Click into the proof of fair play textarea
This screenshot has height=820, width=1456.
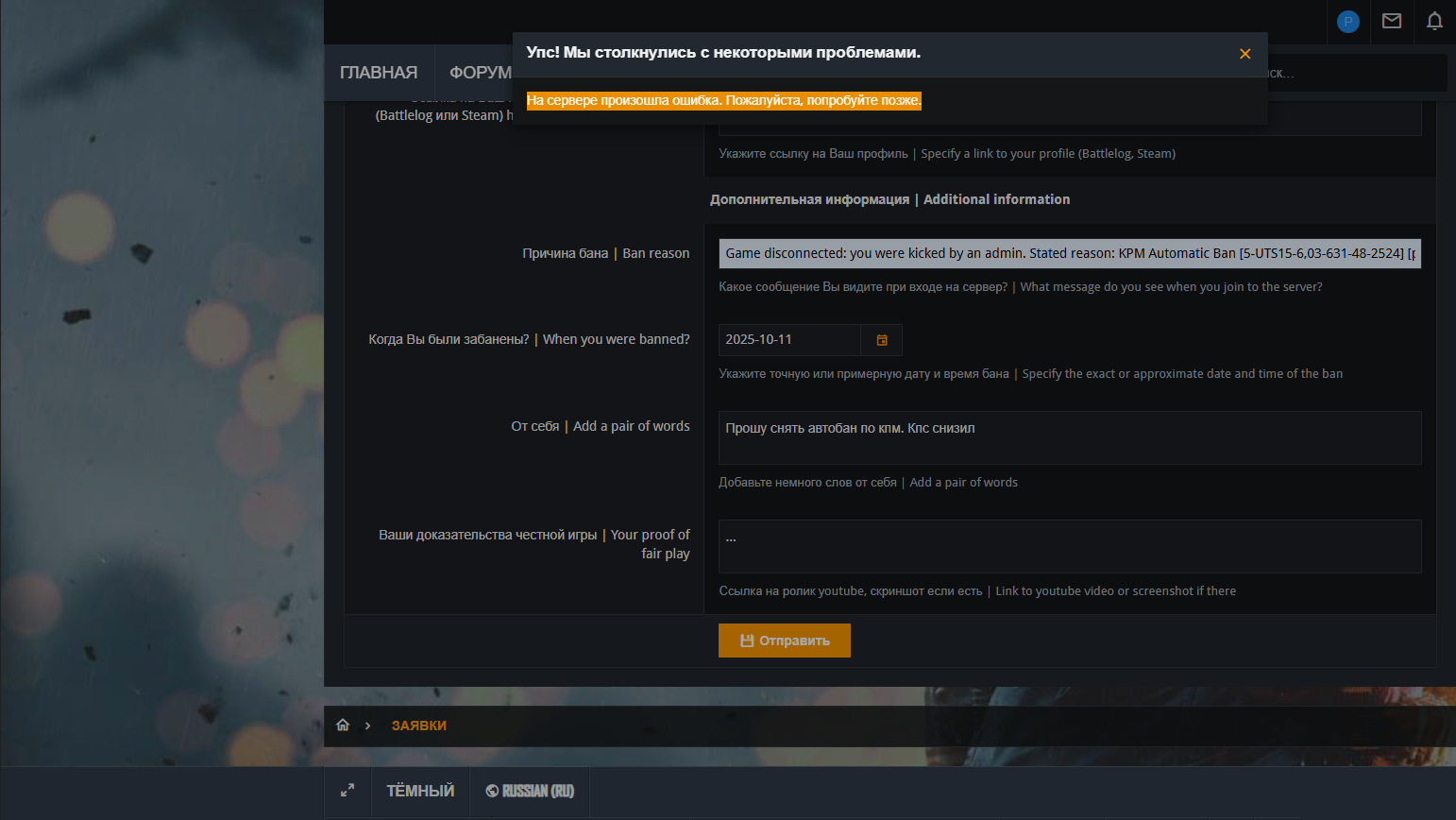1069,546
